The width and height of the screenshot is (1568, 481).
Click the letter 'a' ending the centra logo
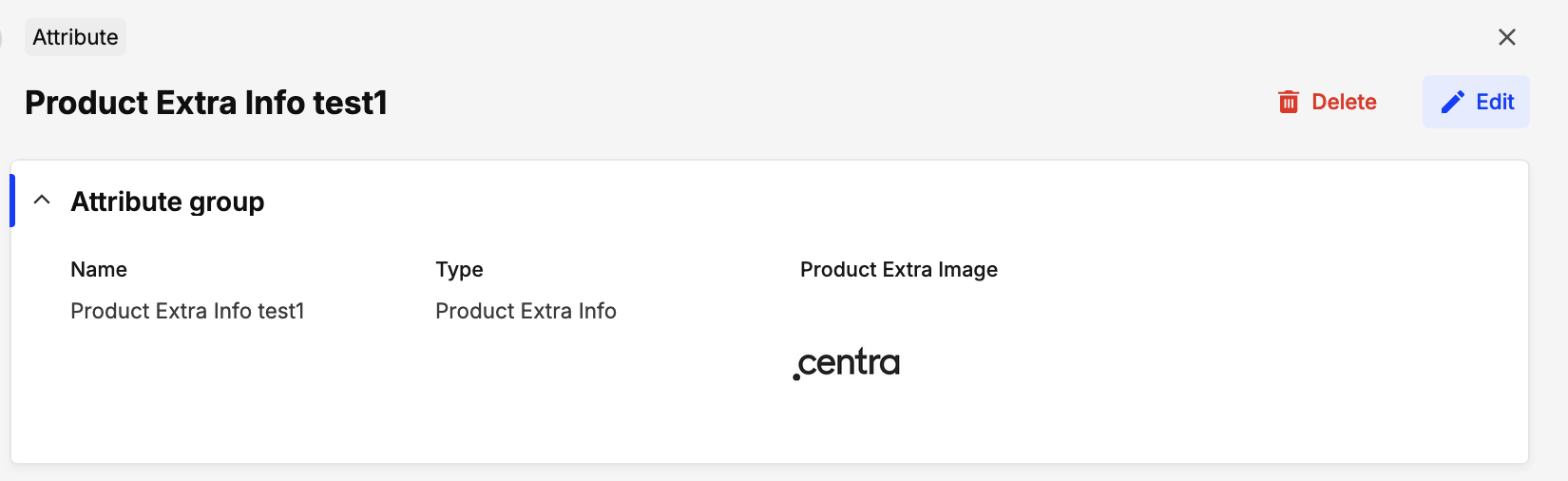pyautogui.click(x=889, y=363)
